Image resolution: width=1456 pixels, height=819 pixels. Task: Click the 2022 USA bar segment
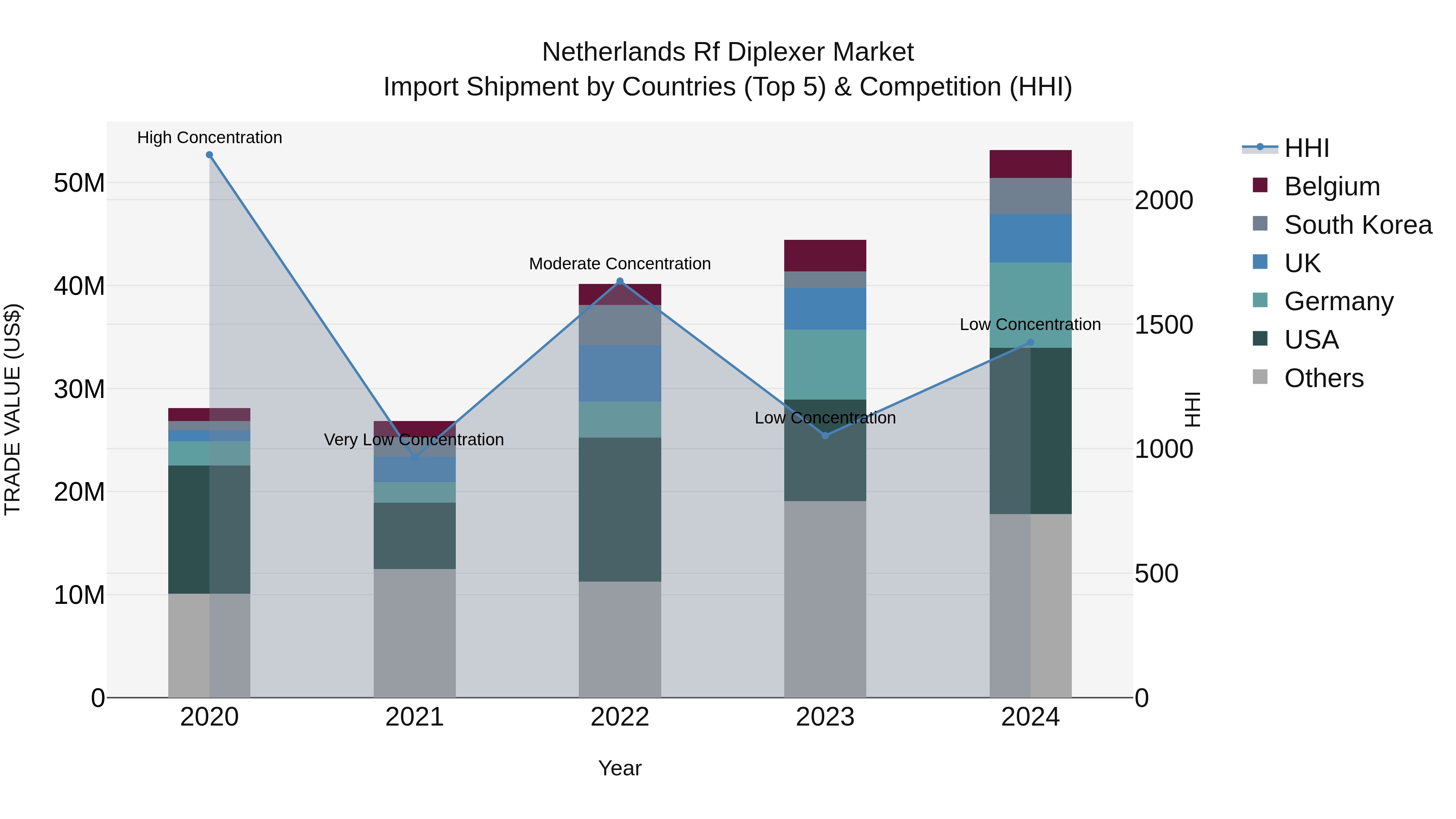pos(620,509)
